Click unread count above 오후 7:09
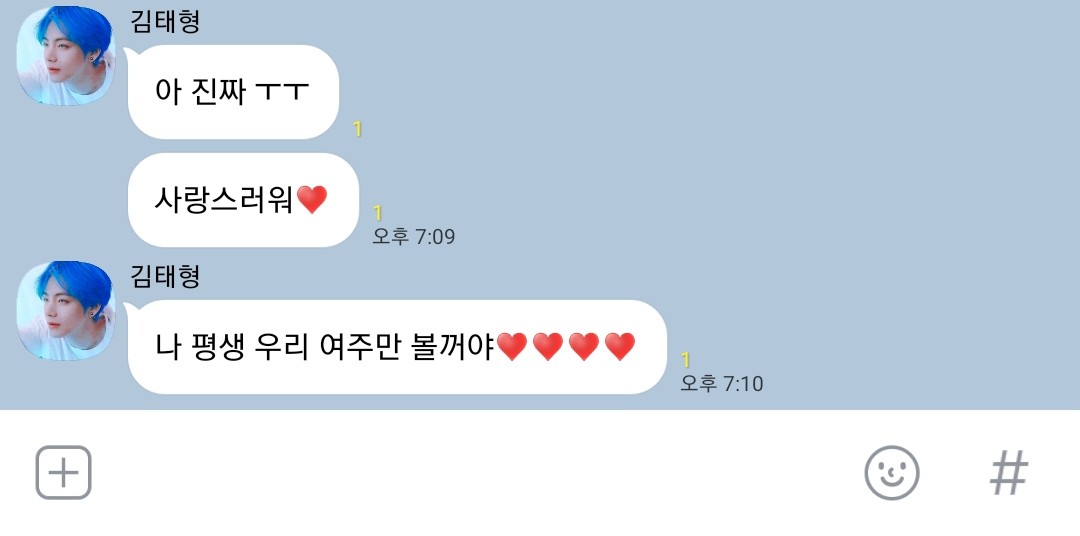 [377, 213]
